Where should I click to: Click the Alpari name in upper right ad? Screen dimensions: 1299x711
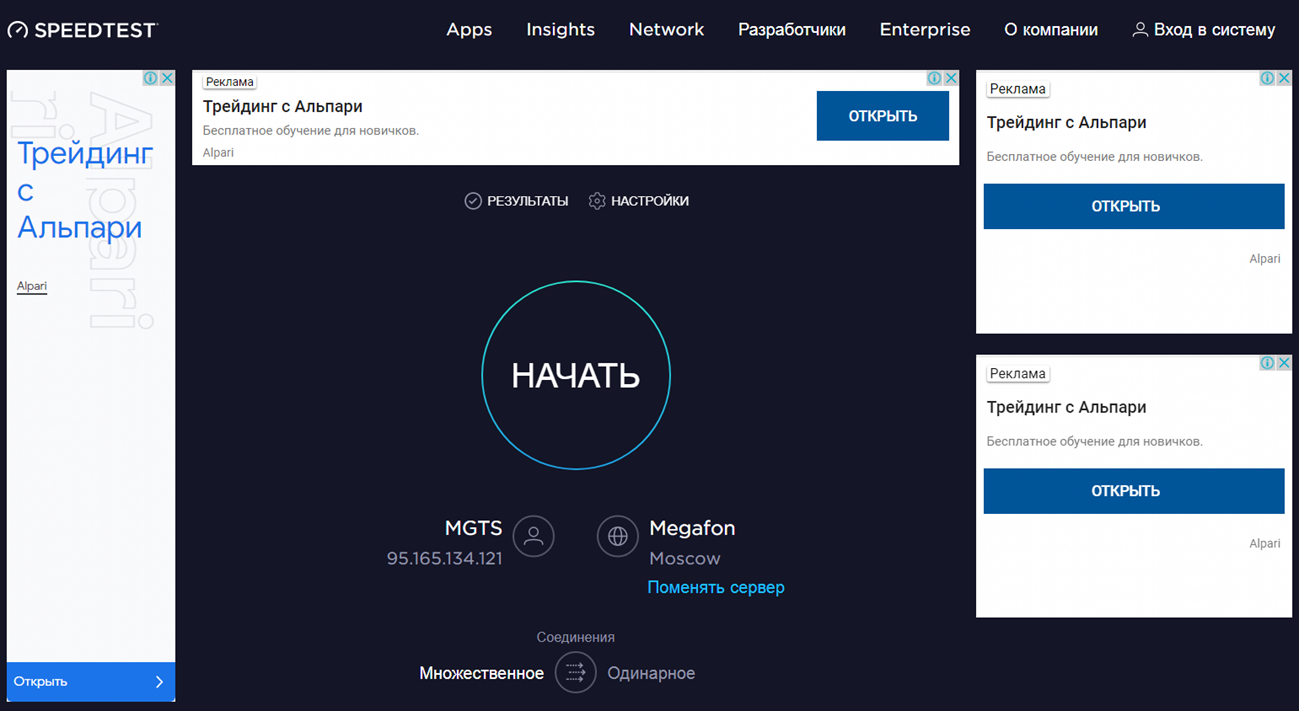tap(1265, 259)
